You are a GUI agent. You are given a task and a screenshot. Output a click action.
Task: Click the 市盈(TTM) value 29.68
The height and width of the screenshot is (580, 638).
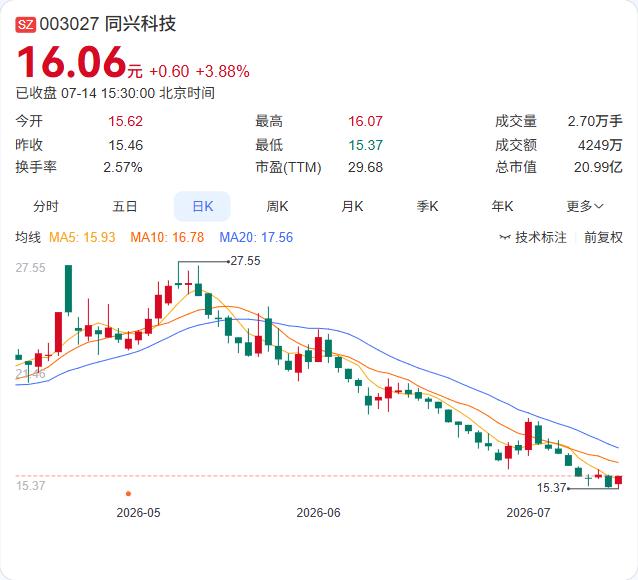[365, 167]
